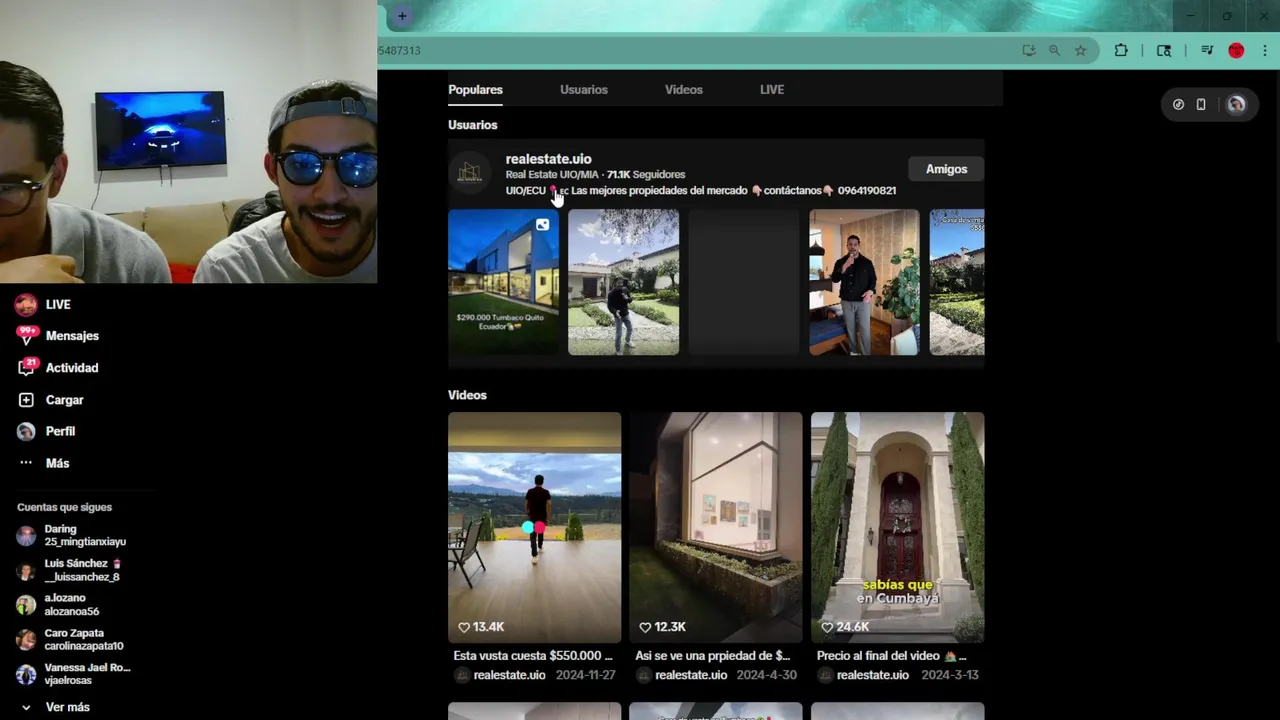Click the 24.6K heart on third video

tap(827, 627)
